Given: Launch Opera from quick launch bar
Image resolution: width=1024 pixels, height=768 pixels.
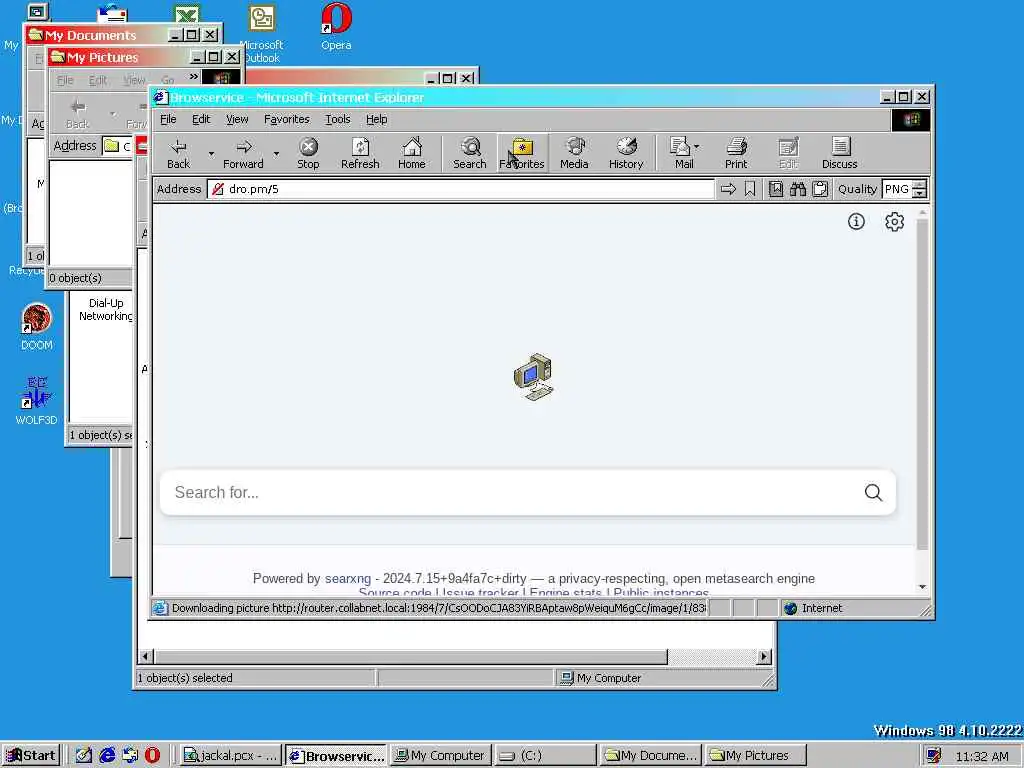Looking at the screenshot, I should tap(152, 756).
